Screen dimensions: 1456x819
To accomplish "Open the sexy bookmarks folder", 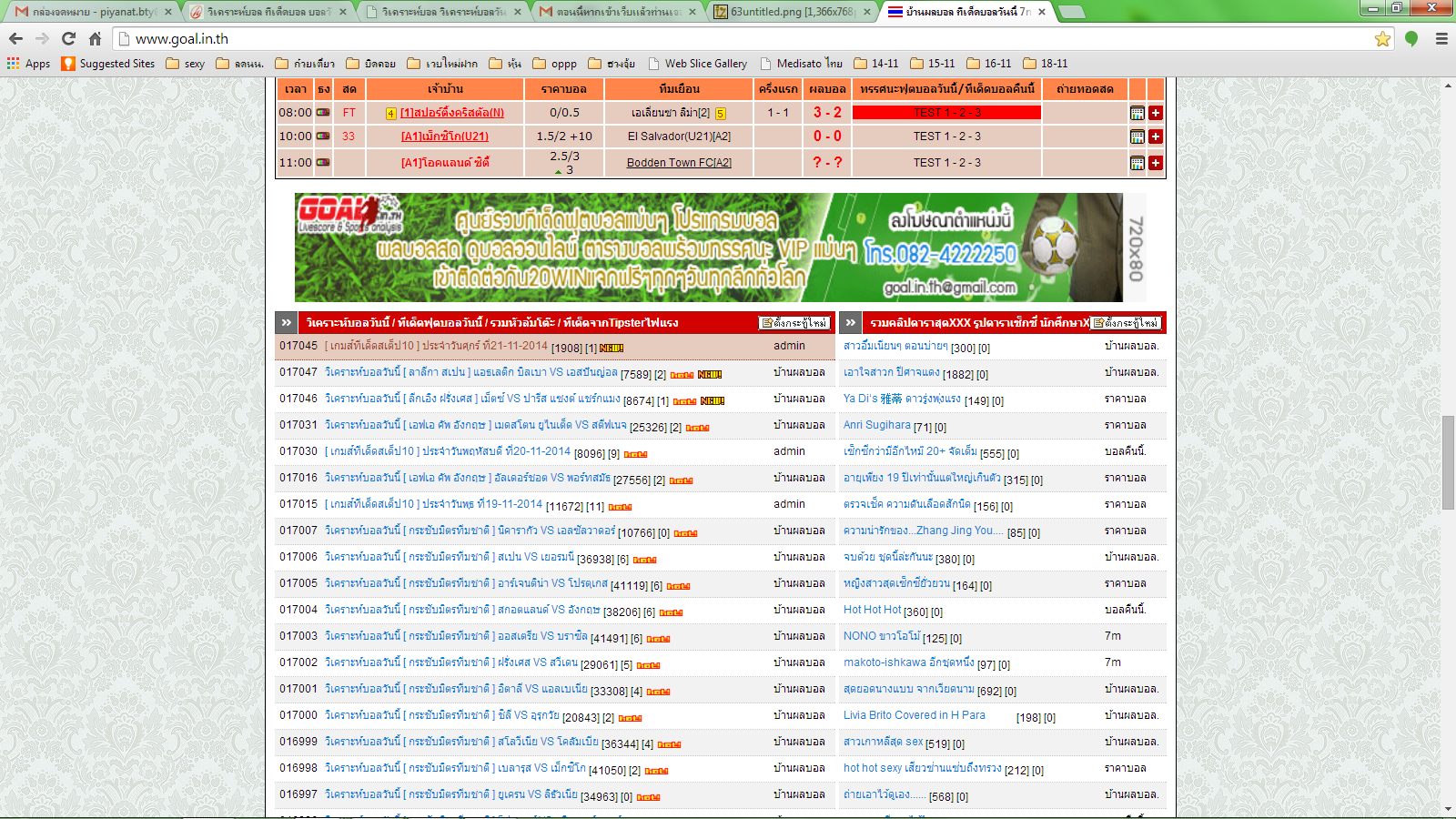I will tap(185, 64).
